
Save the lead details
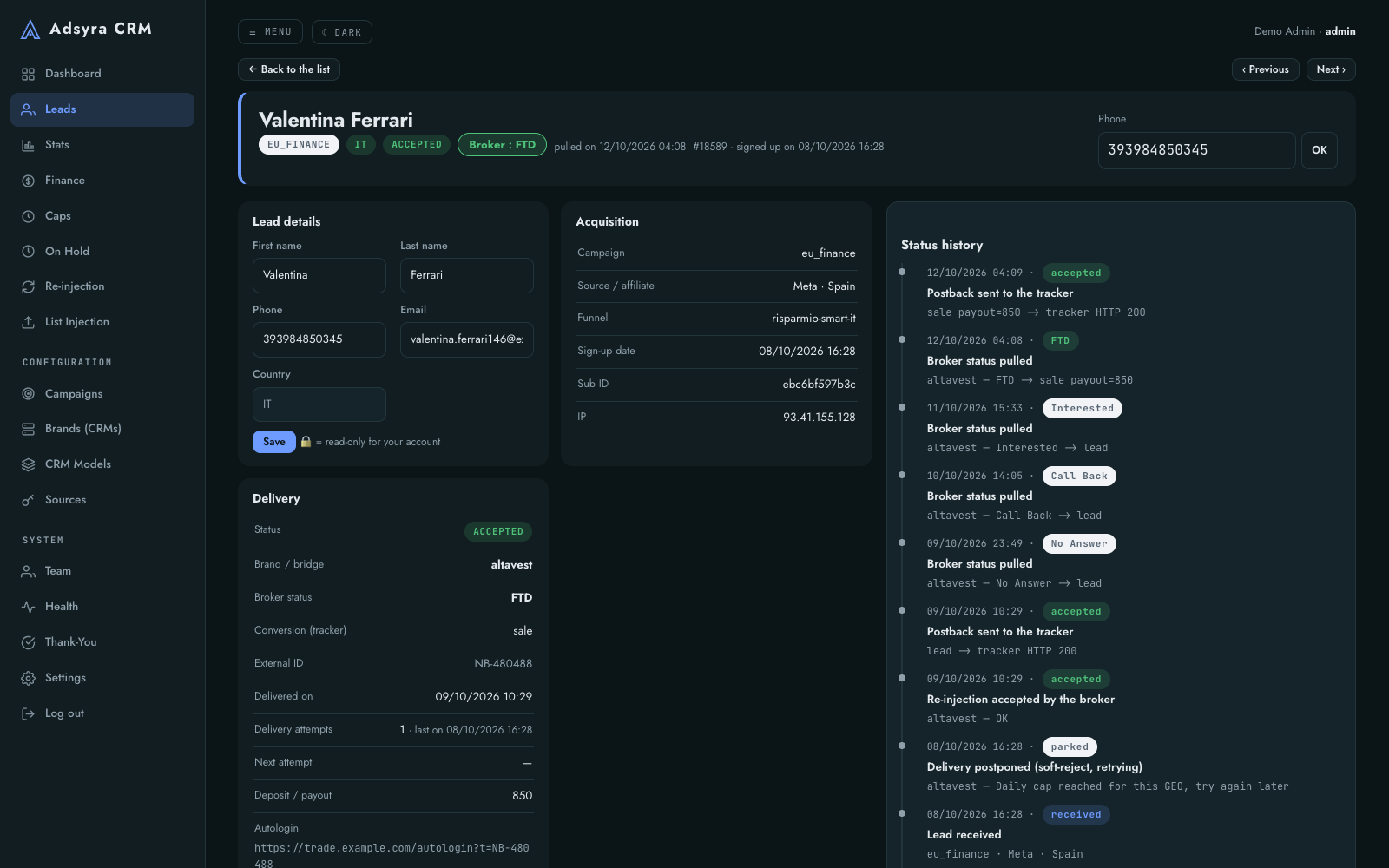point(274,442)
